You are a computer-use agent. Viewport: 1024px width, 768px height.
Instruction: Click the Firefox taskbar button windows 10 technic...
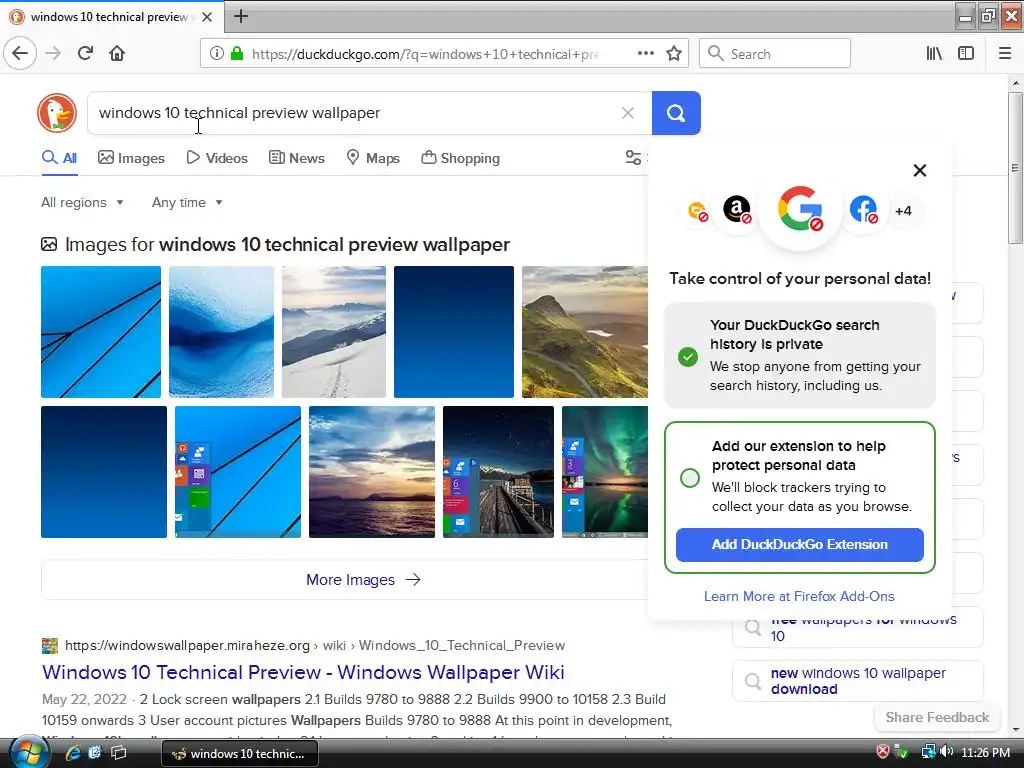pyautogui.click(x=240, y=754)
